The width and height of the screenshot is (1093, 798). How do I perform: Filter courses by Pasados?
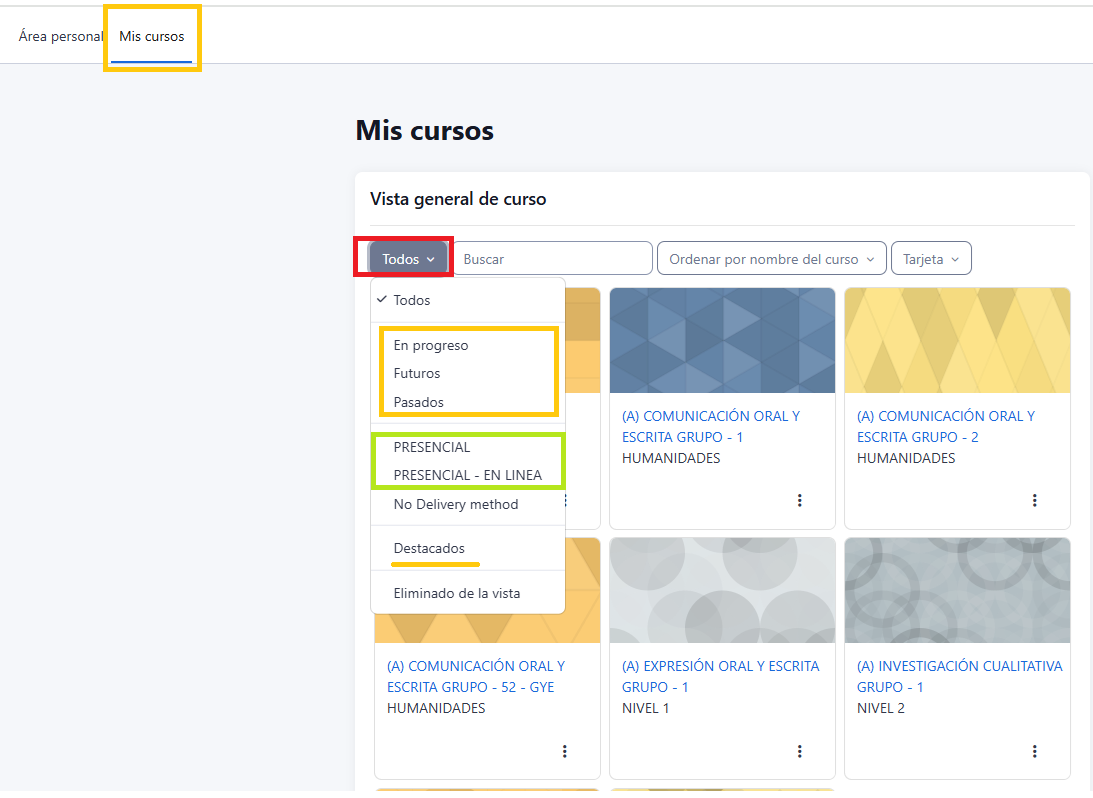419,402
